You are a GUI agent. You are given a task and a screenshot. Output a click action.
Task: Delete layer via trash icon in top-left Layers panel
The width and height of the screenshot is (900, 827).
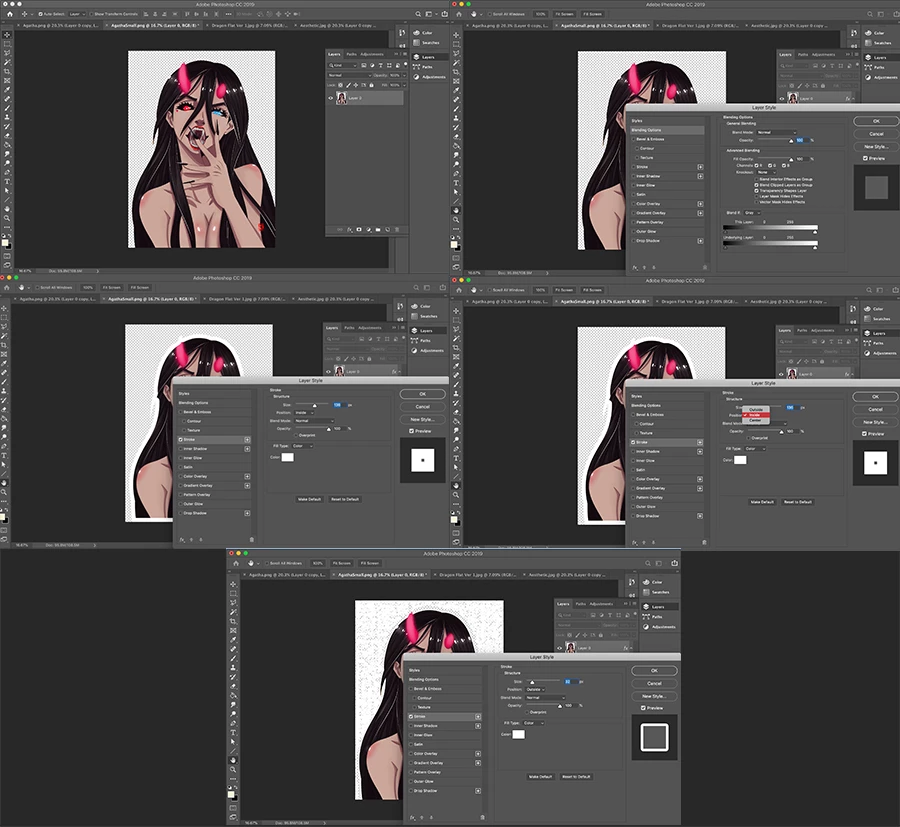coord(397,230)
